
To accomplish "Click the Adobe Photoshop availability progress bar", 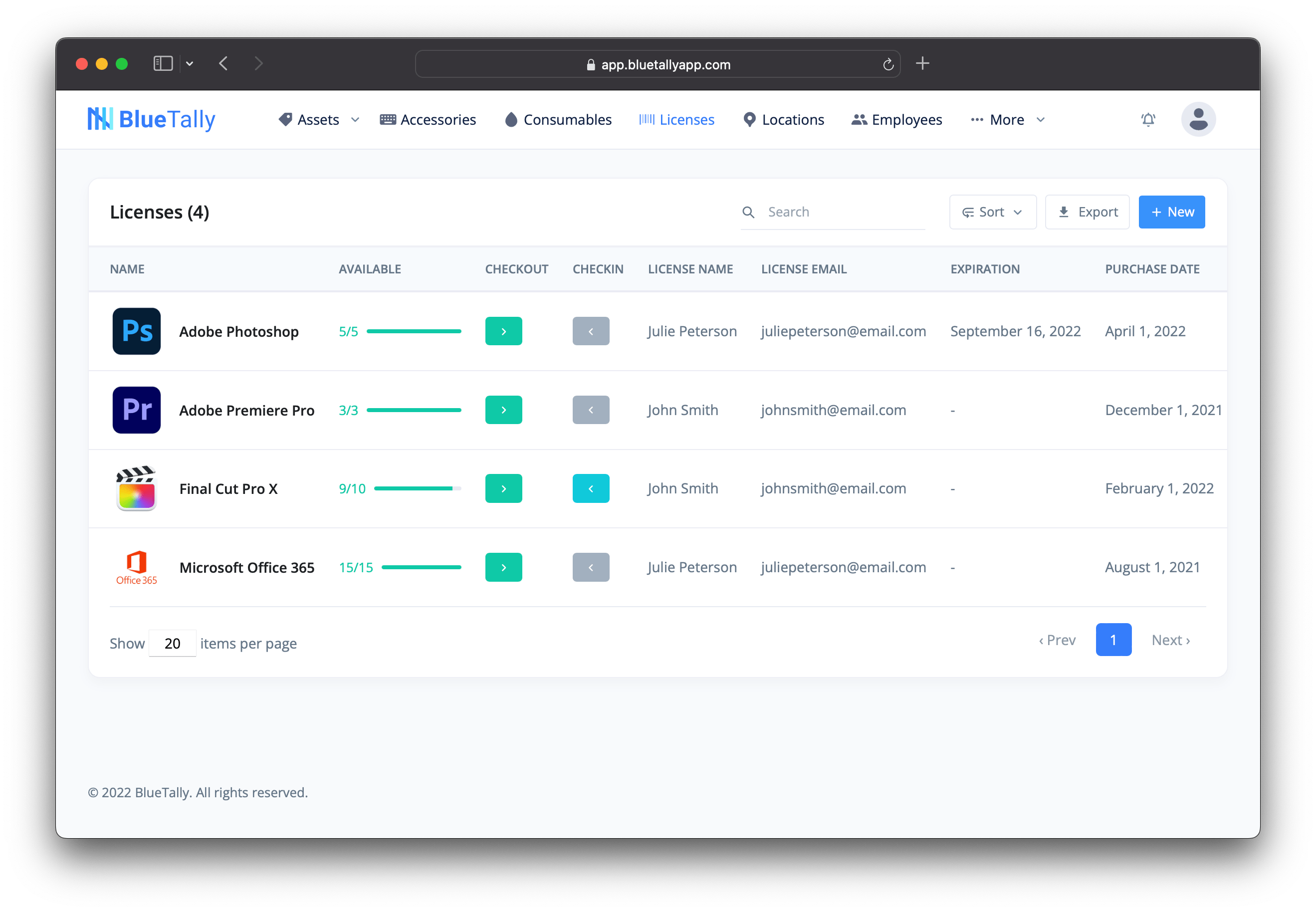I will (x=413, y=331).
